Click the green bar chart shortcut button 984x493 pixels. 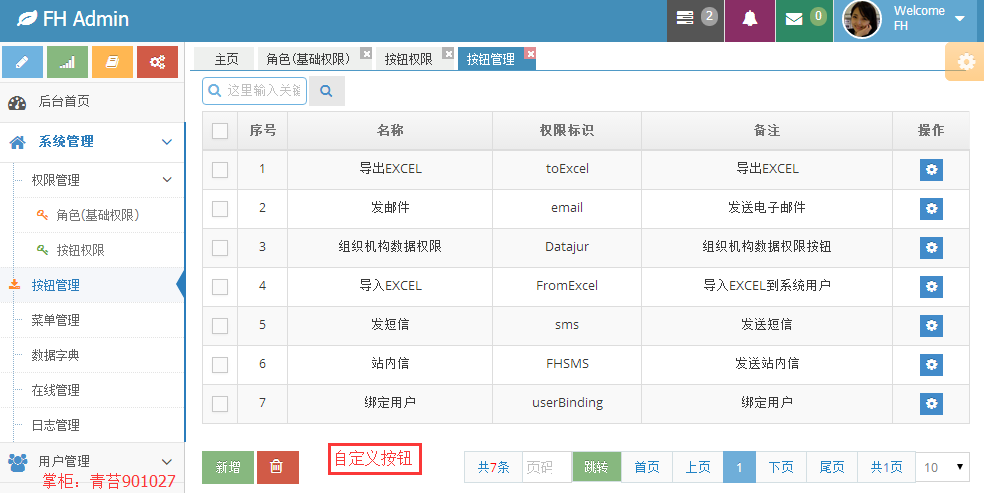67,61
